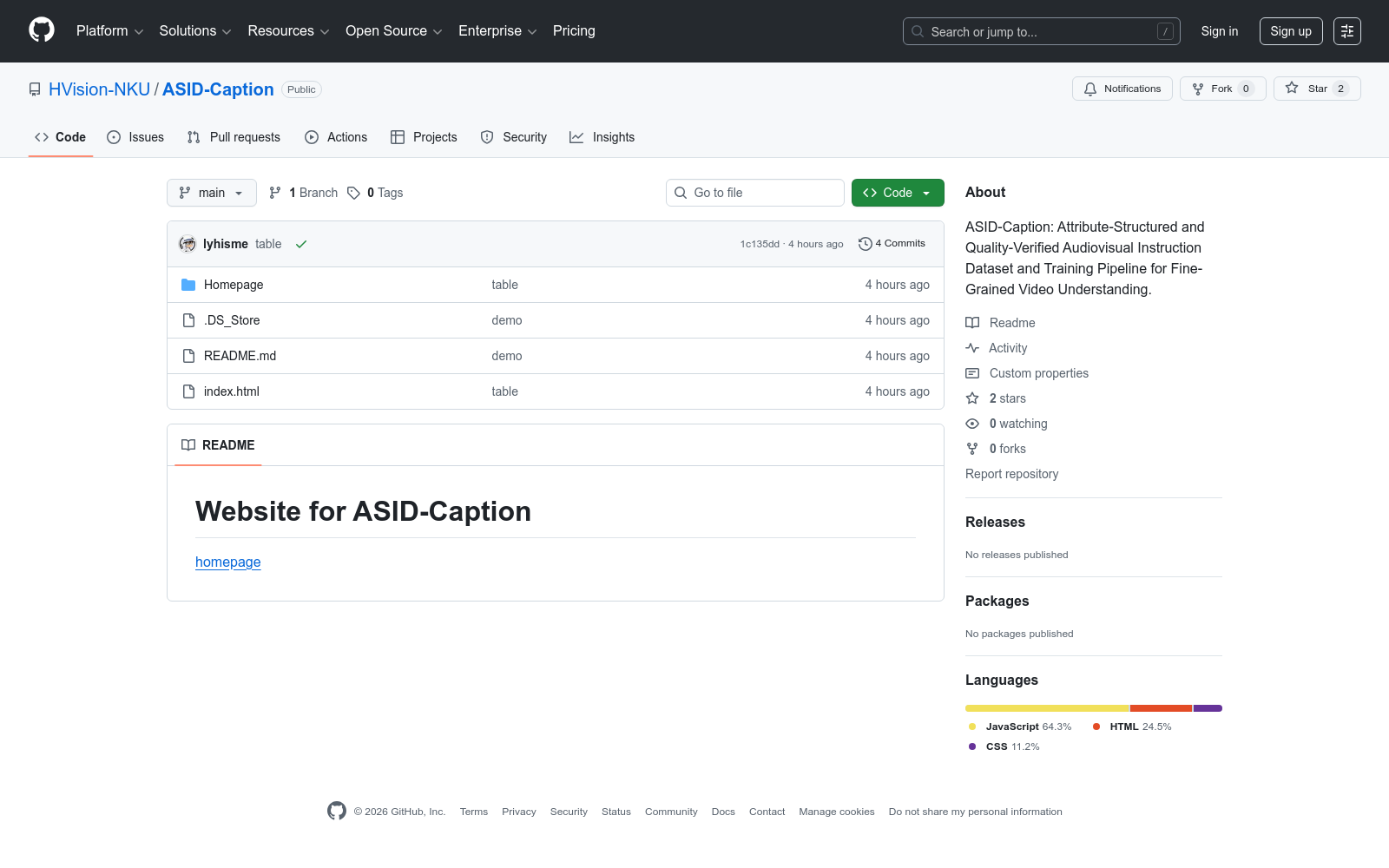
Task: View the 1 Branch link
Action: tap(303, 193)
